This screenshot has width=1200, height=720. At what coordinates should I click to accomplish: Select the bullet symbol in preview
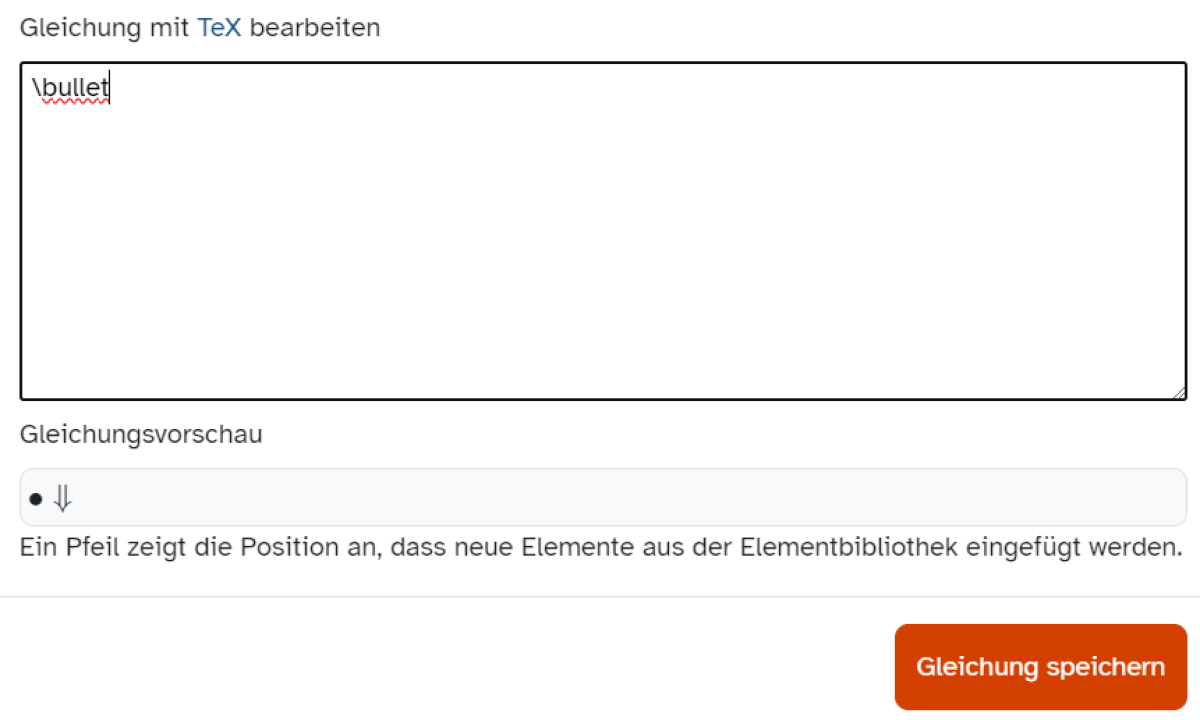click(36, 498)
